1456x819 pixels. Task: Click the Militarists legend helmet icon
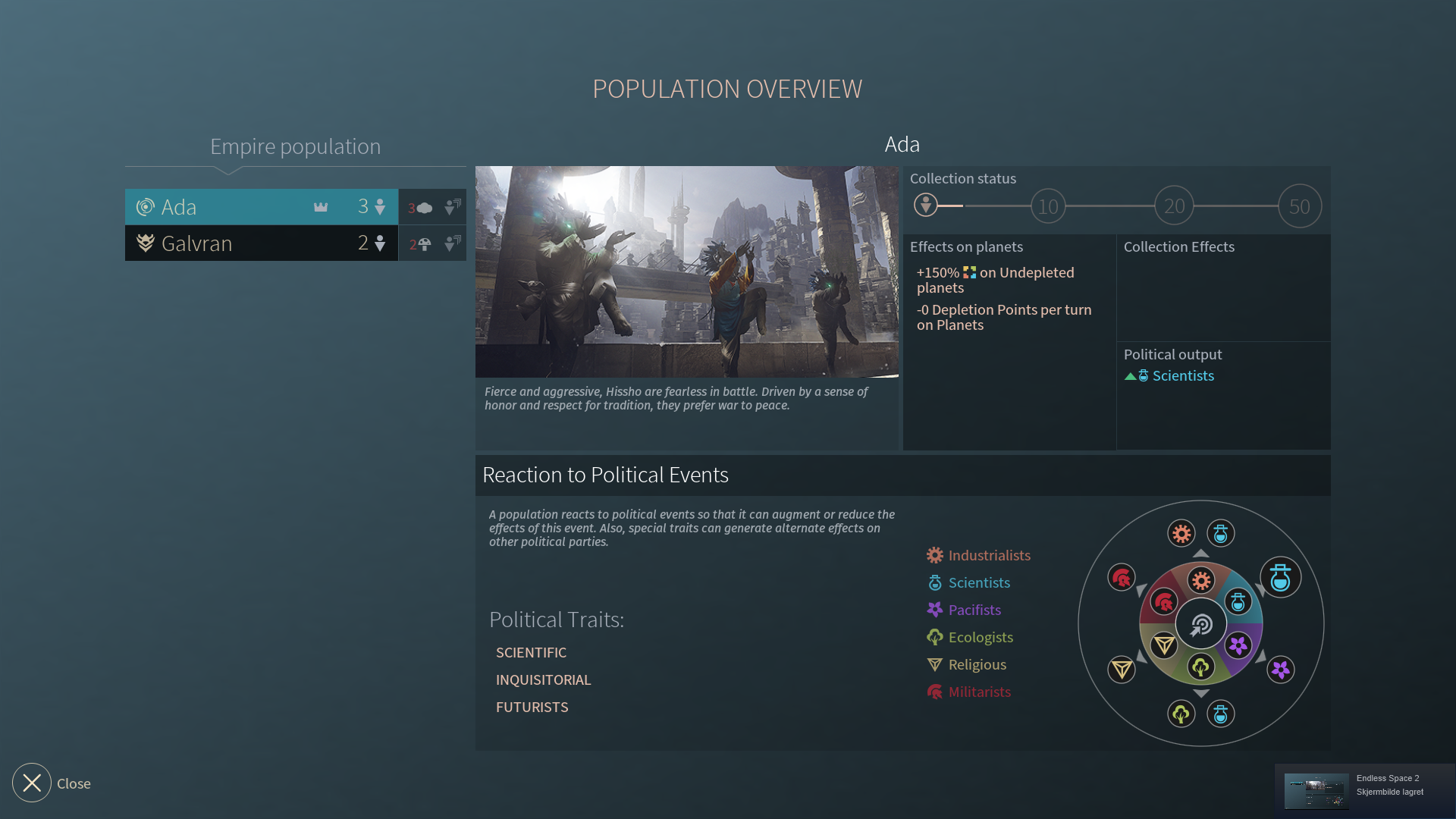[935, 692]
